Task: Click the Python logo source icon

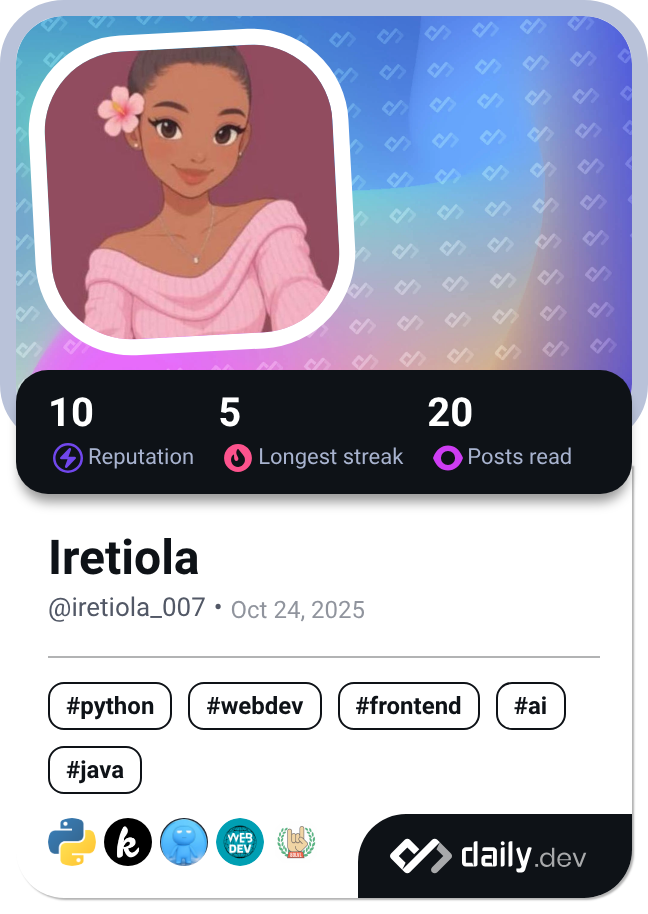Action: click(72, 842)
